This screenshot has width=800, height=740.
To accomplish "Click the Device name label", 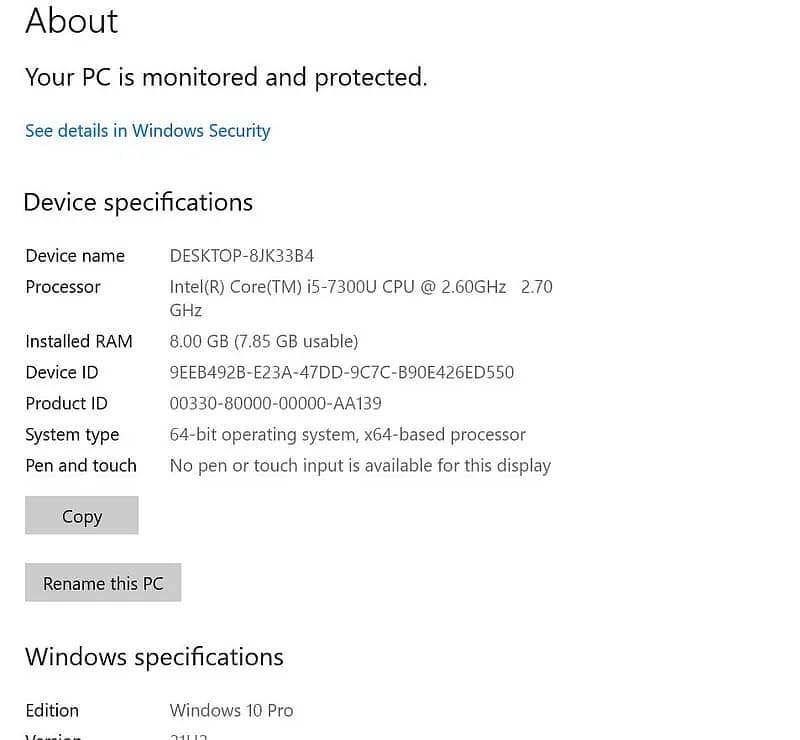I will pyautogui.click(x=75, y=256).
